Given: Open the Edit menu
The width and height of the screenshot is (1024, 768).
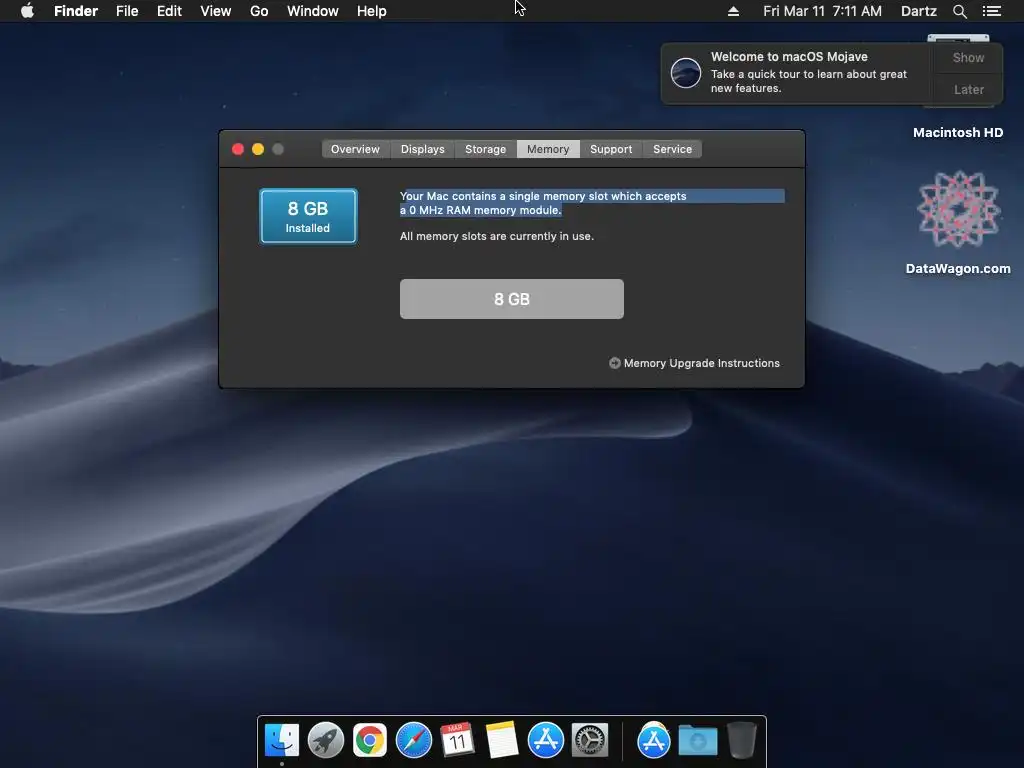Looking at the screenshot, I should pyautogui.click(x=169, y=11).
